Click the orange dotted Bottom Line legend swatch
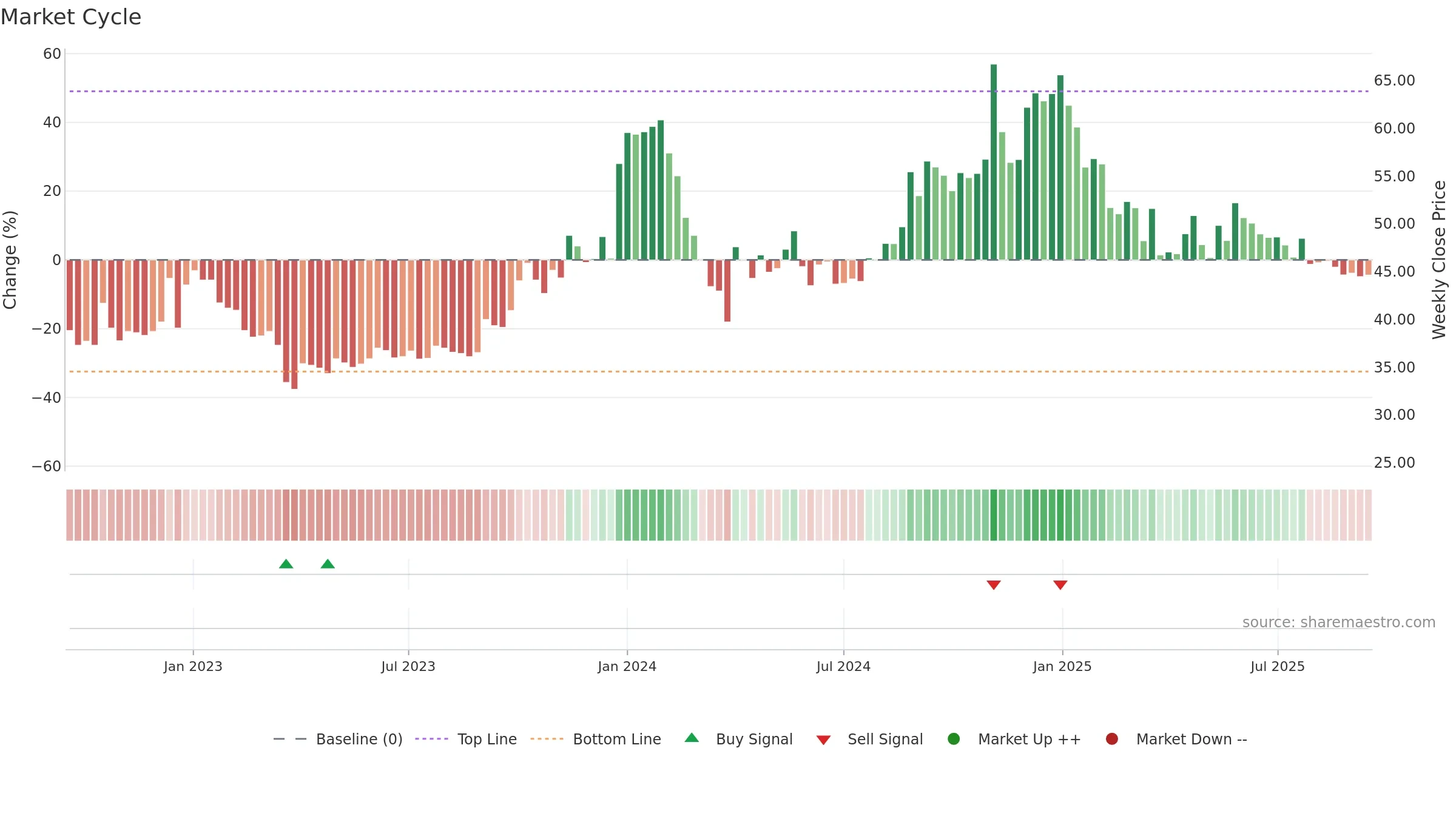 pos(547,739)
